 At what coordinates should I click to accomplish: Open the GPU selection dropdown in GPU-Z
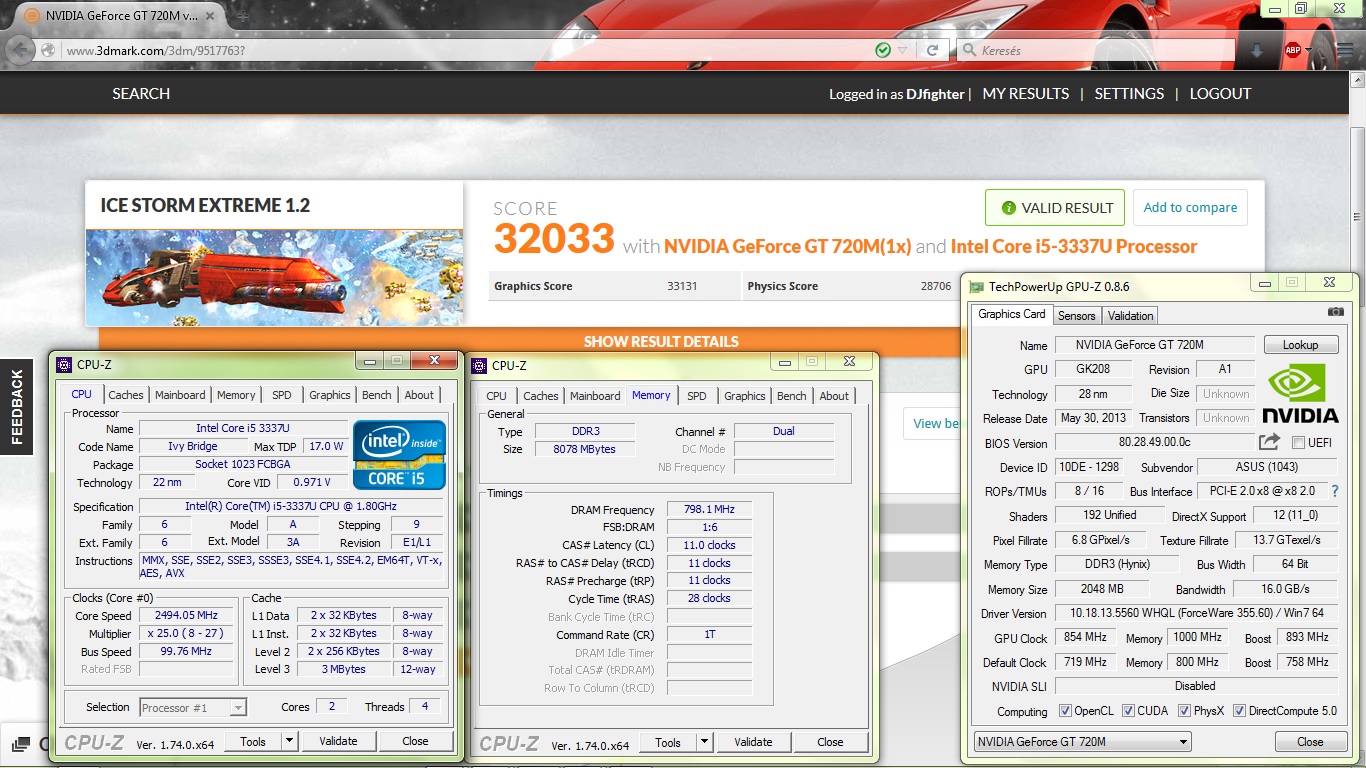click(x=1082, y=742)
